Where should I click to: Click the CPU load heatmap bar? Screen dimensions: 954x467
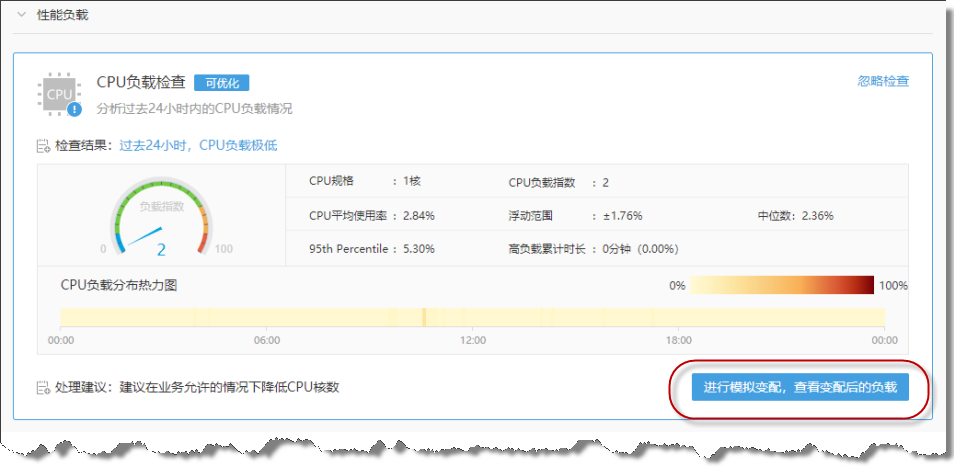point(472,317)
